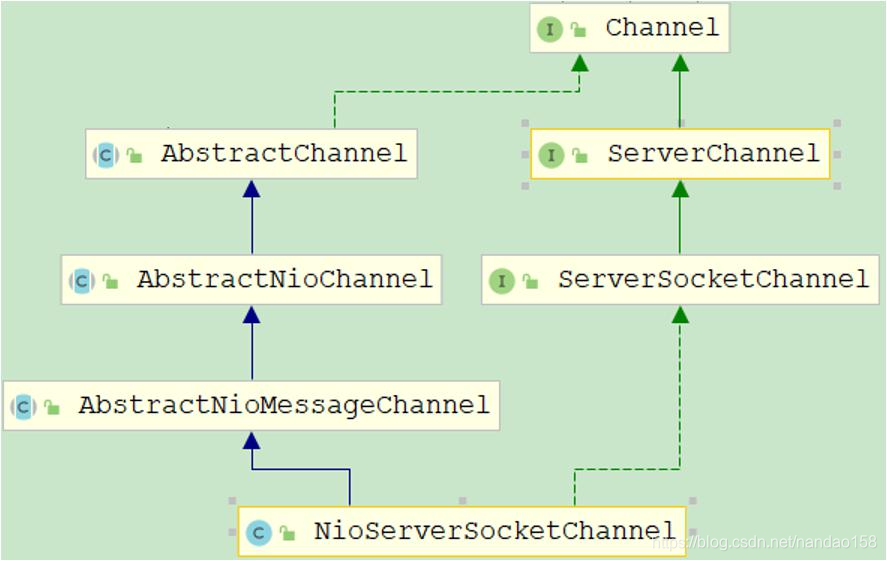The image size is (887, 561).
Task: Click the class icon of AbstractNioMessageChannel
Action: 23,407
